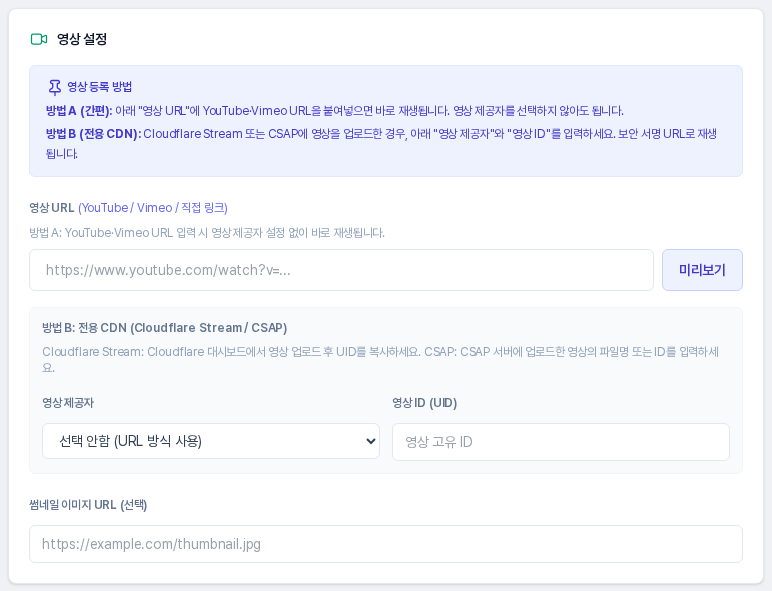
Task: Click the 방법 B (전용 CDN) description text
Action: point(381,143)
